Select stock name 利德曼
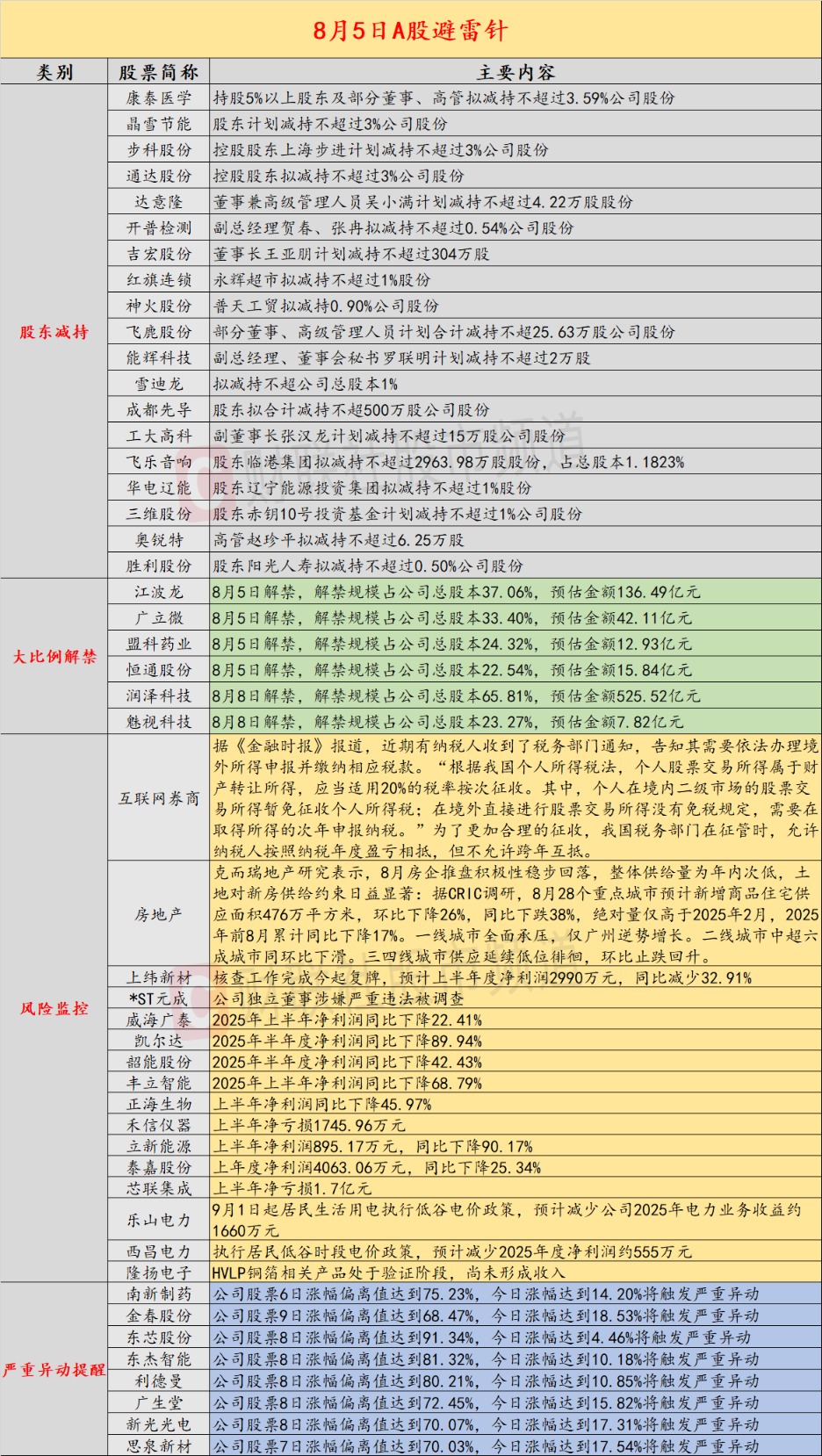This screenshot has width=822, height=1456. [159, 1381]
